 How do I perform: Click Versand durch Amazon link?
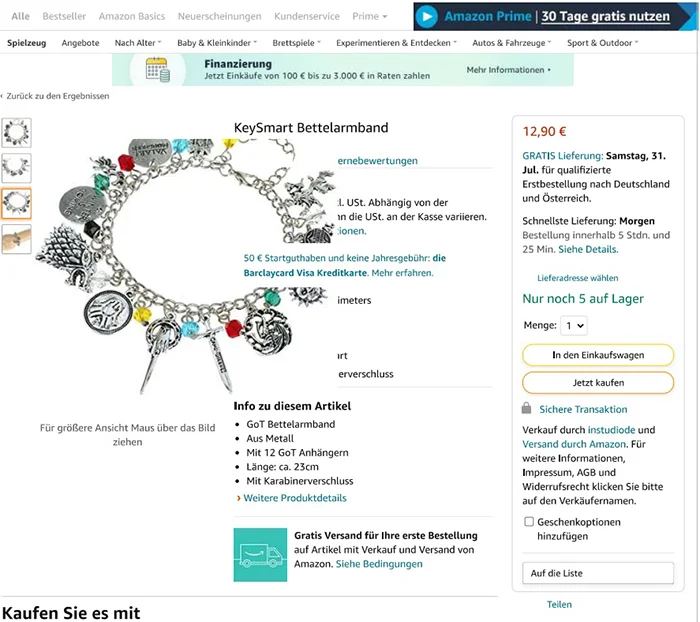click(574, 444)
